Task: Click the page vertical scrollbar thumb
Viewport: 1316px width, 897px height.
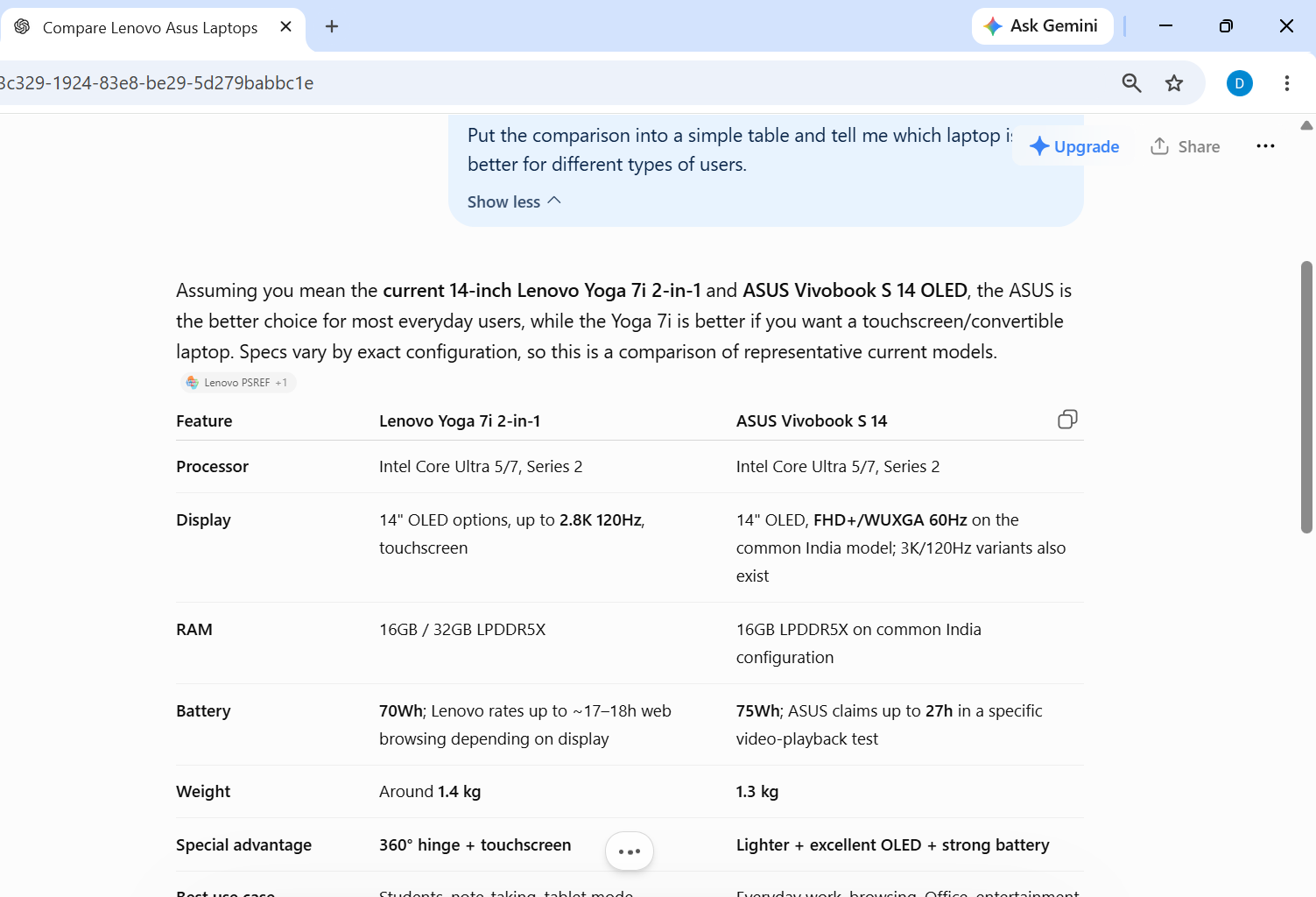Action: (x=1306, y=397)
